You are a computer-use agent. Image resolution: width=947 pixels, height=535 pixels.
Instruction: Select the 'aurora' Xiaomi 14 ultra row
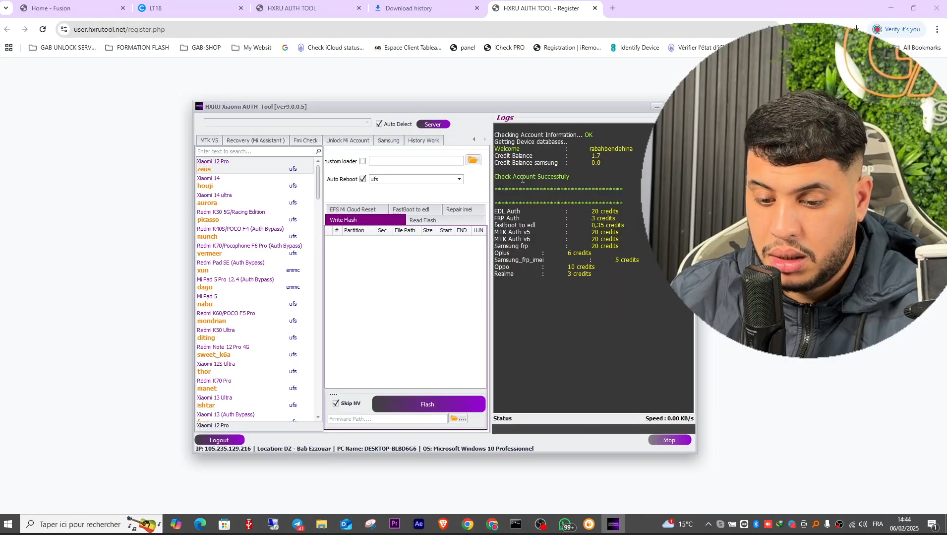[255, 199]
